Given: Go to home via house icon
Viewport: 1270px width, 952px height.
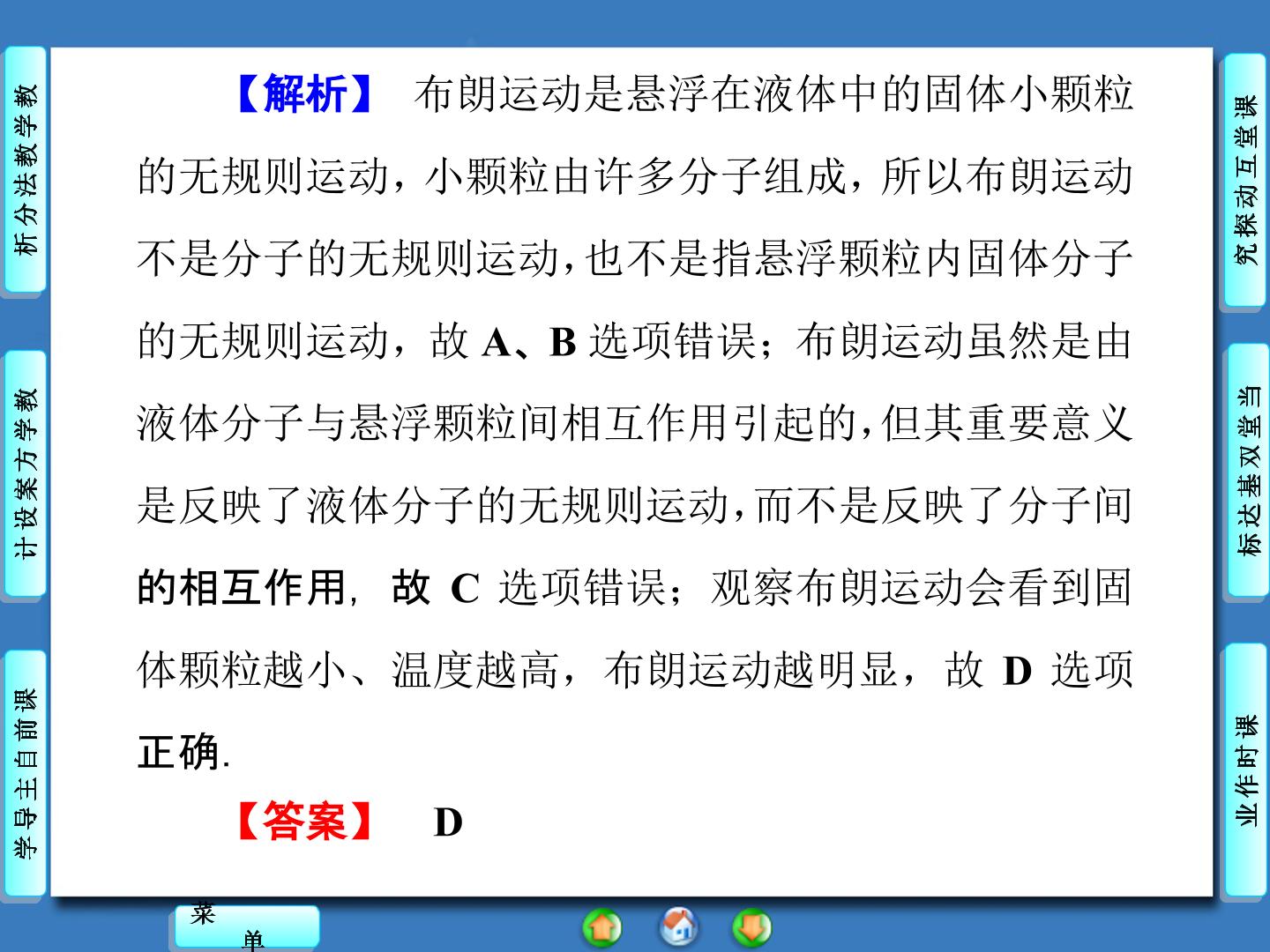Looking at the screenshot, I should (678, 926).
